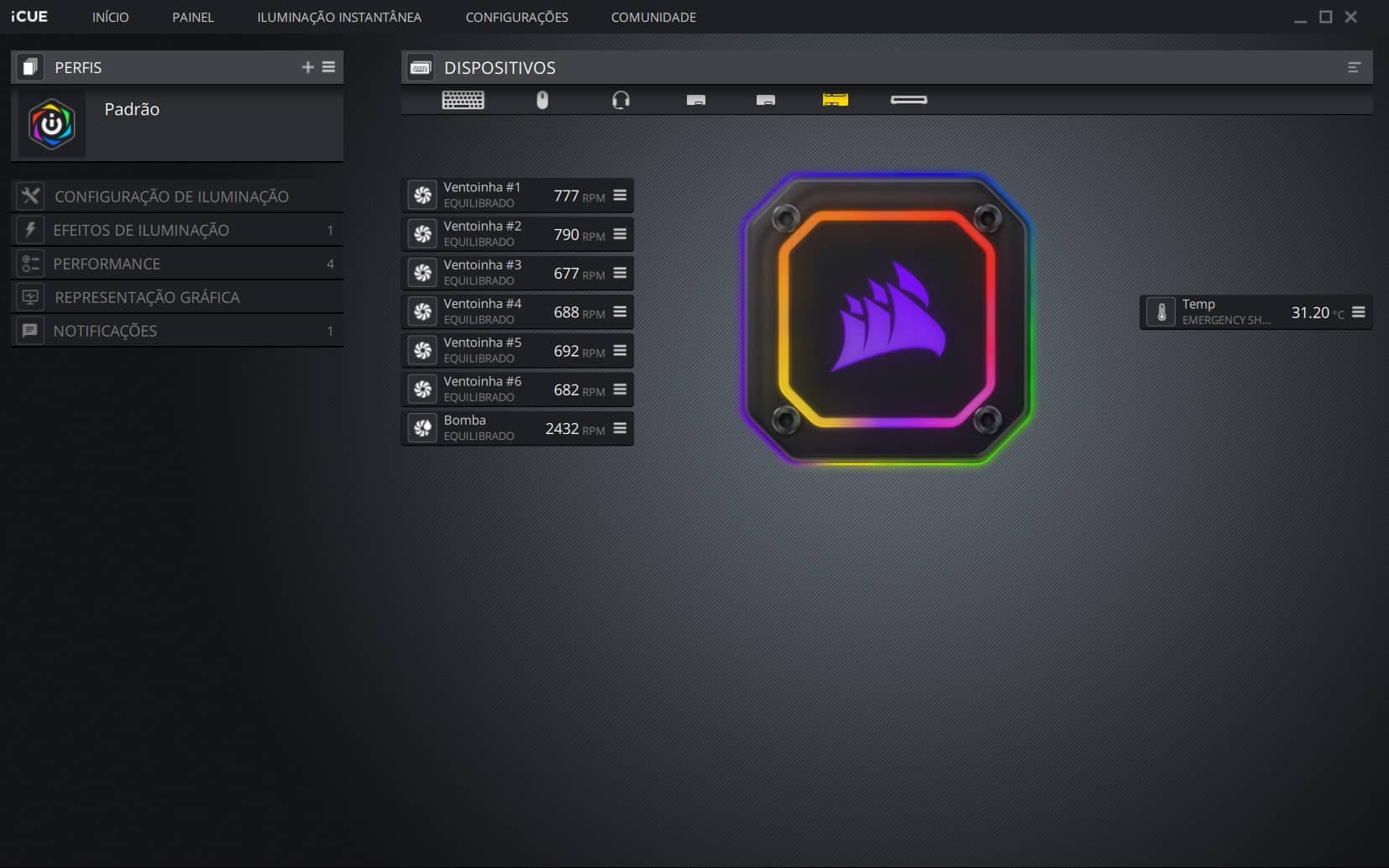Open Configuração de Iluminação section

click(177, 196)
